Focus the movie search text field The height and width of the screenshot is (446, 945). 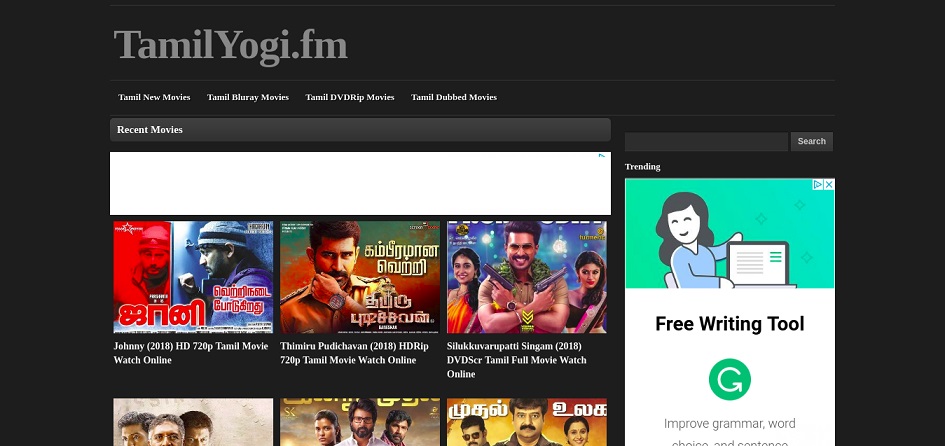(x=706, y=142)
